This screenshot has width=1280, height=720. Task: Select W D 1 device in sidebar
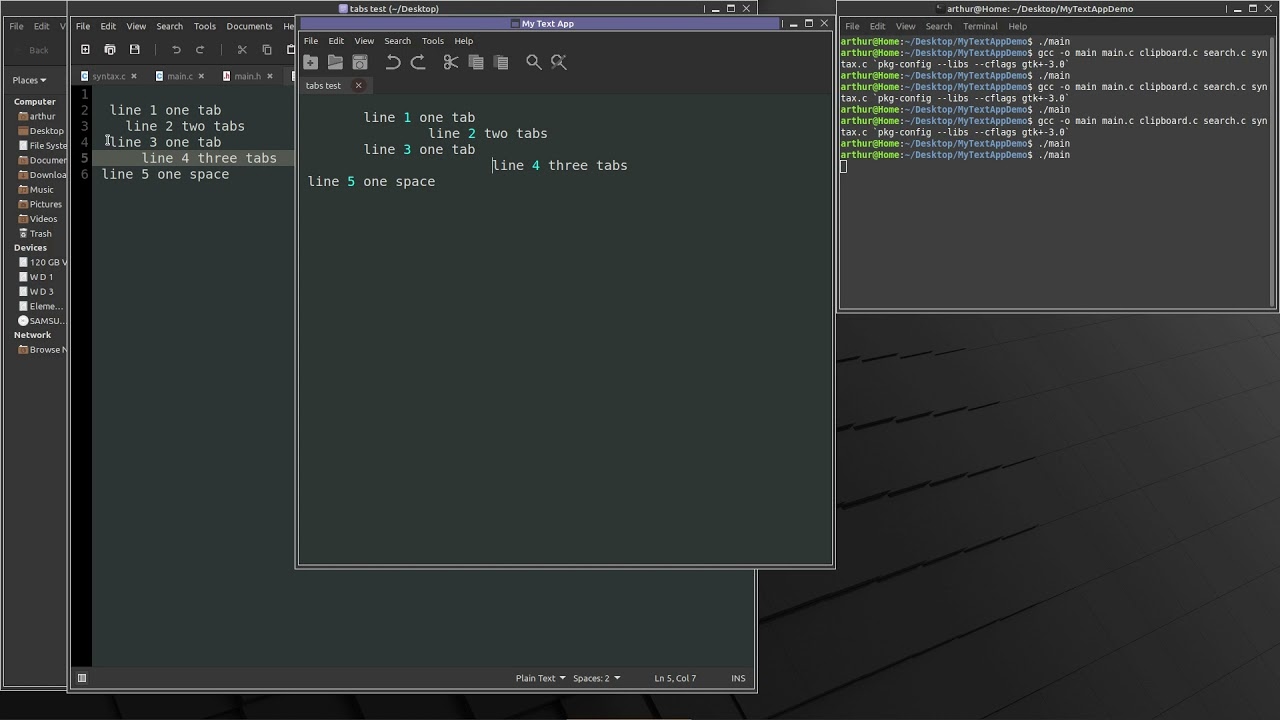pos(37,277)
